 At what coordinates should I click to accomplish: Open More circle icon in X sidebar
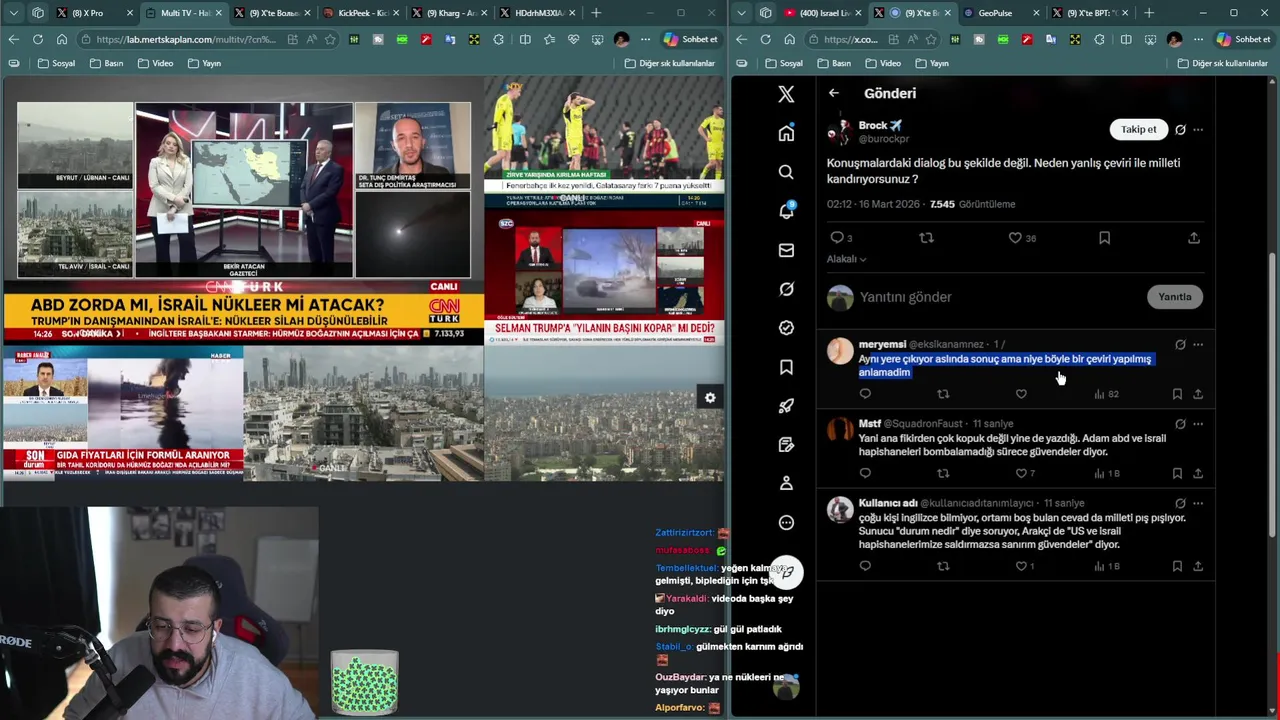tap(786, 522)
